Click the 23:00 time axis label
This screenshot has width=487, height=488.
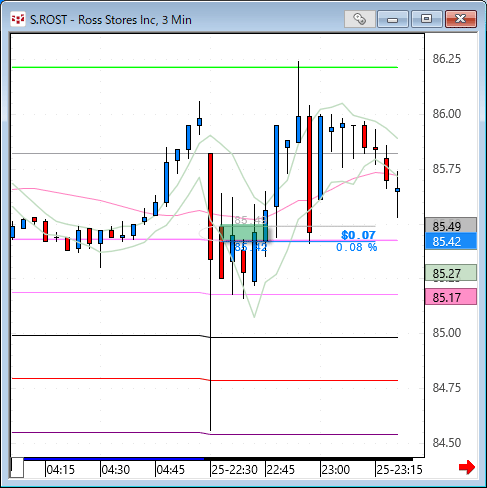coord(336,470)
